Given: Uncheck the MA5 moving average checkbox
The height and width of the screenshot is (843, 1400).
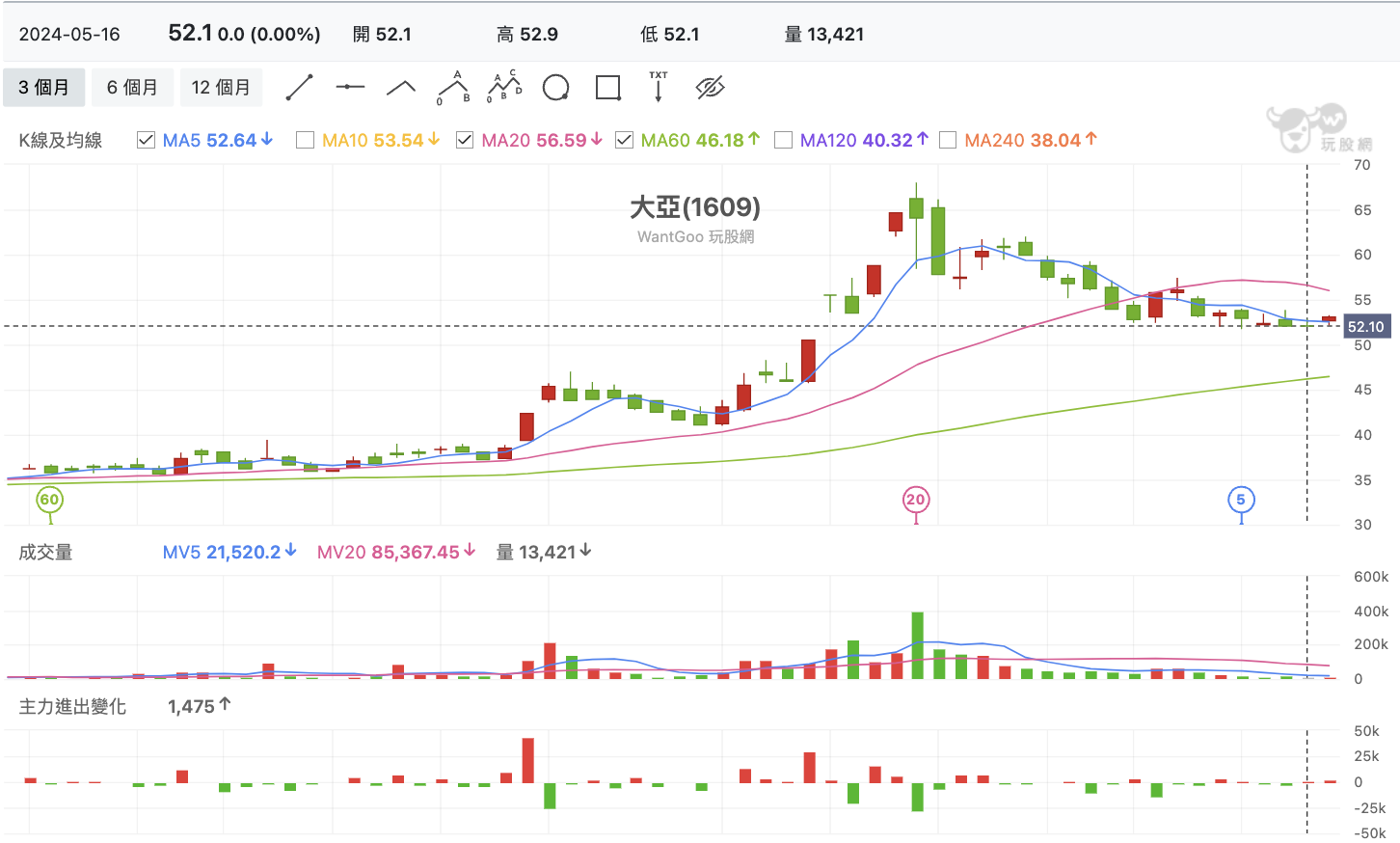Looking at the screenshot, I should click(x=147, y=141).
